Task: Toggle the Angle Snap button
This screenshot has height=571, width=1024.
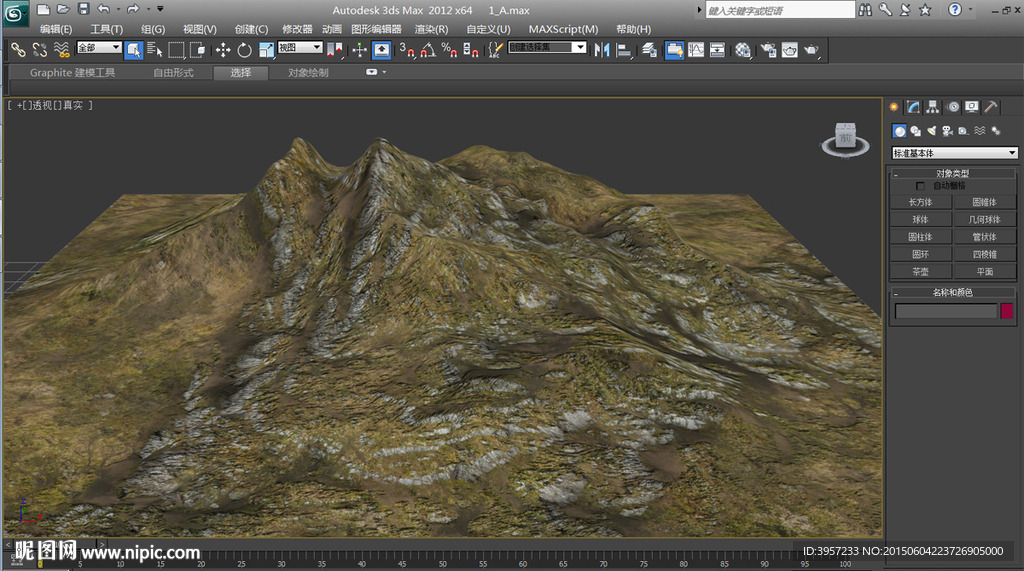Action: coord(428,50)
